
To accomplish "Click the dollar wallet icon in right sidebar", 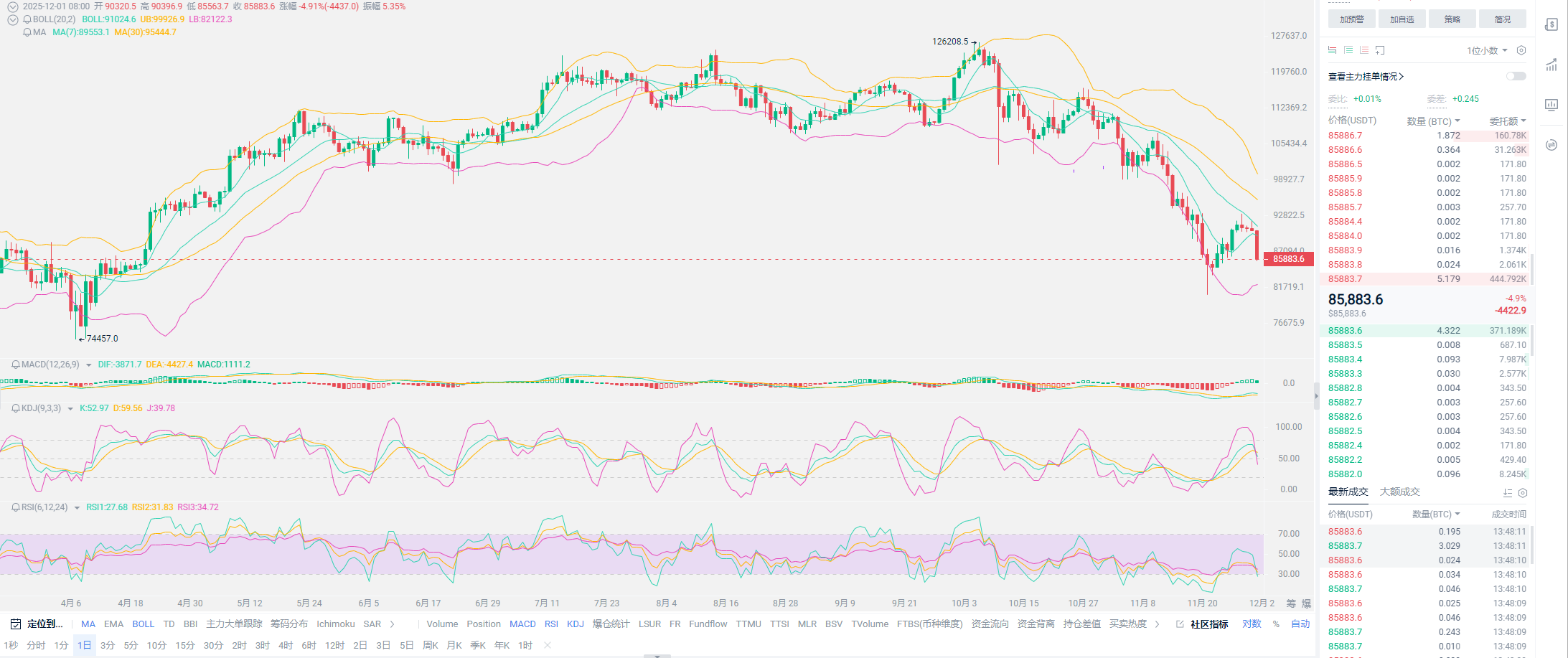I will 1551,24.
